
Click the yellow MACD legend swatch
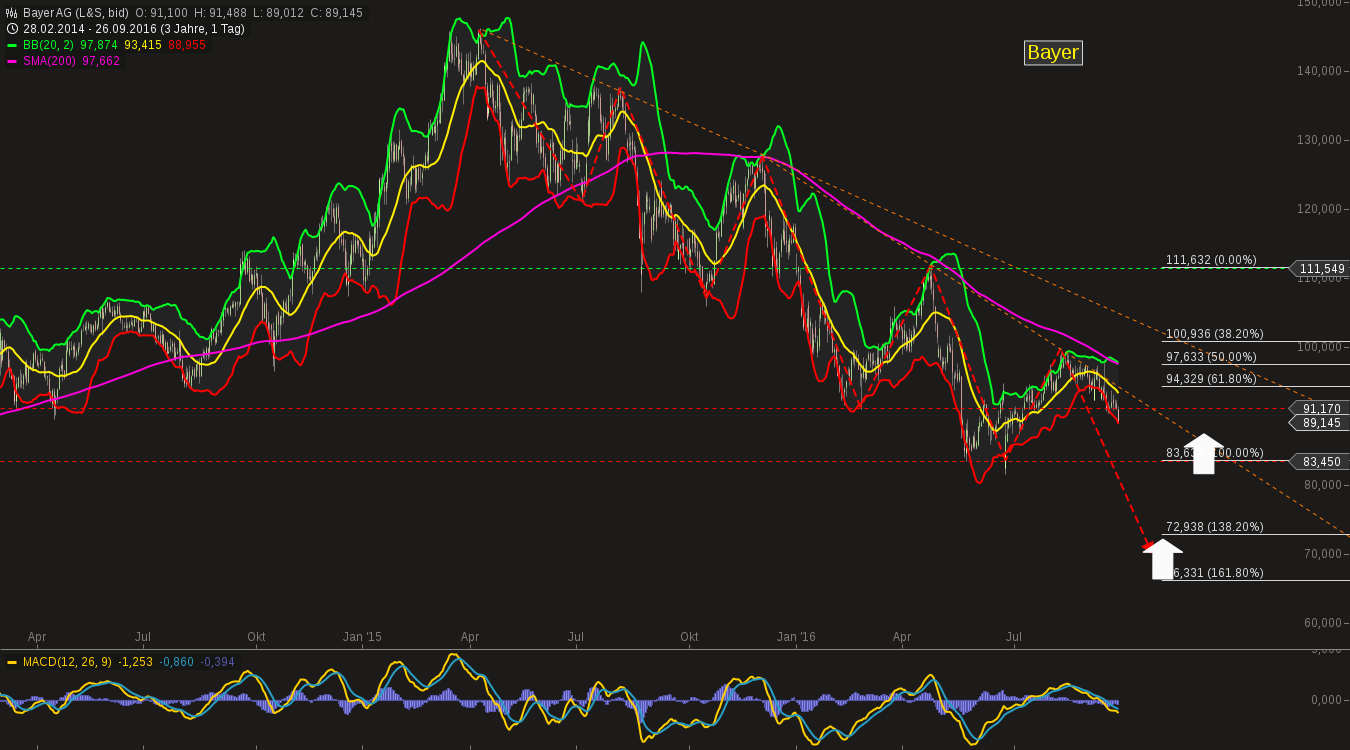[12, 662]
